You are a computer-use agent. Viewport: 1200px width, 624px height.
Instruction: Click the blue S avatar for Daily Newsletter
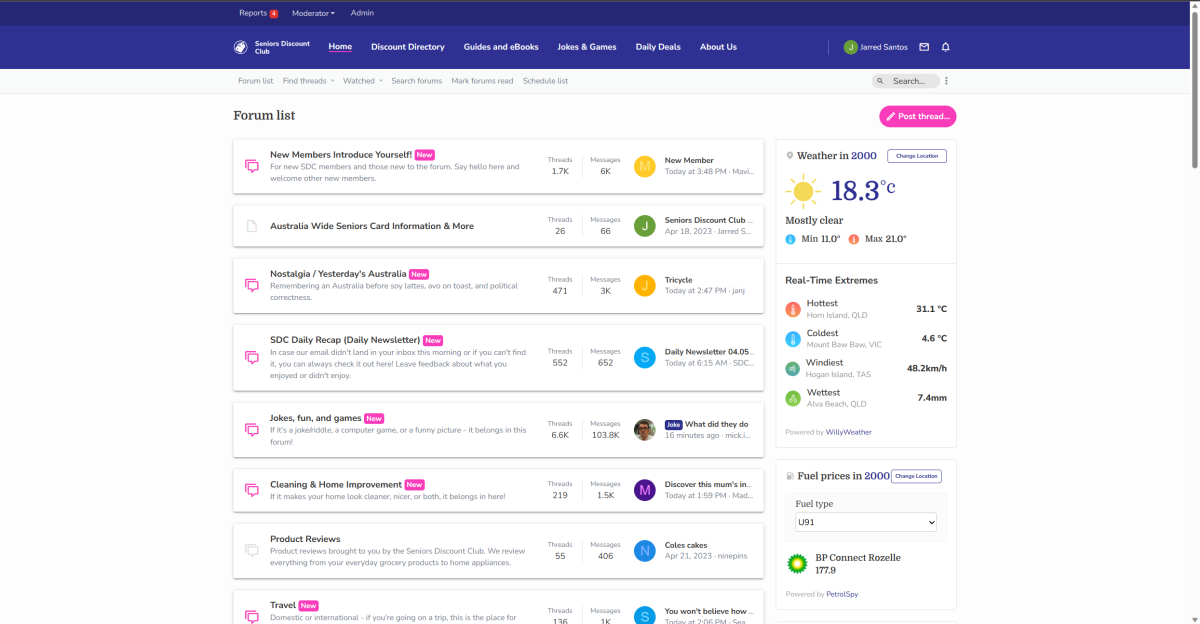pyautogui.click(x=645, y=357)
